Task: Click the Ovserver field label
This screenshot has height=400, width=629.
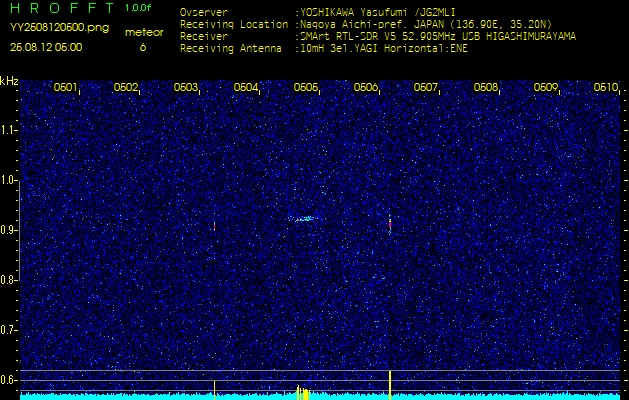Action: 204,12
